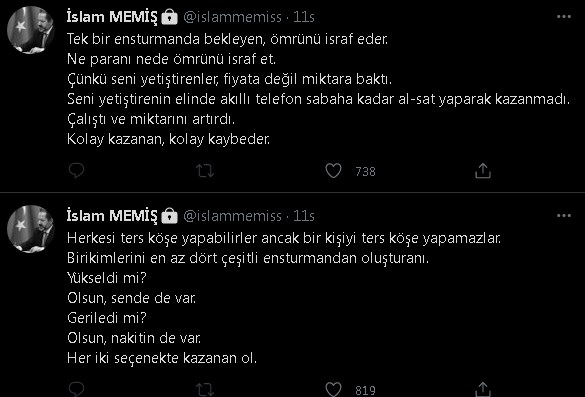Image resolution: width=585 pixels, height=397 pixels.
Task: Share the first tweet
Action: point(483,171)
